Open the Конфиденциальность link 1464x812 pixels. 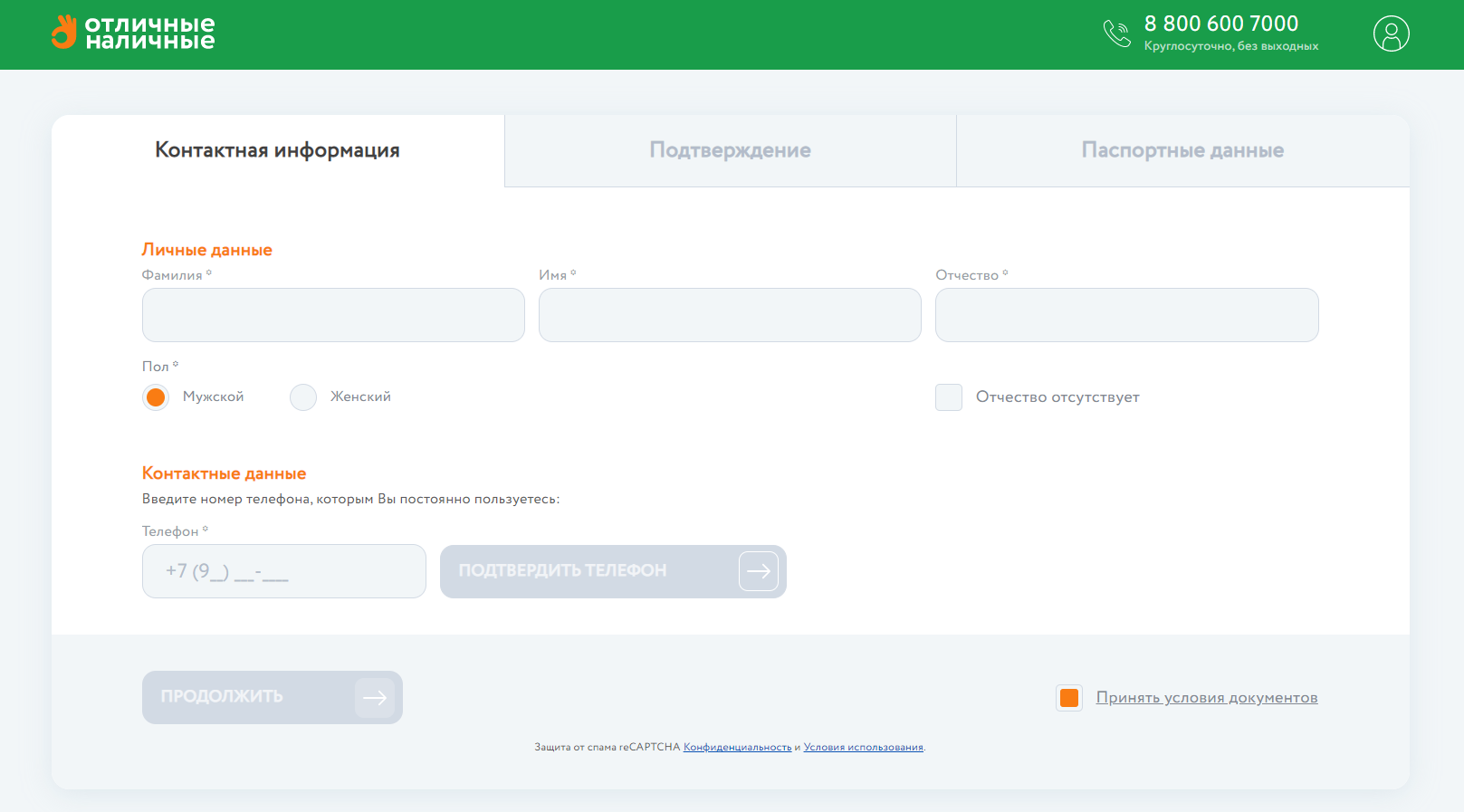[737, 748]
